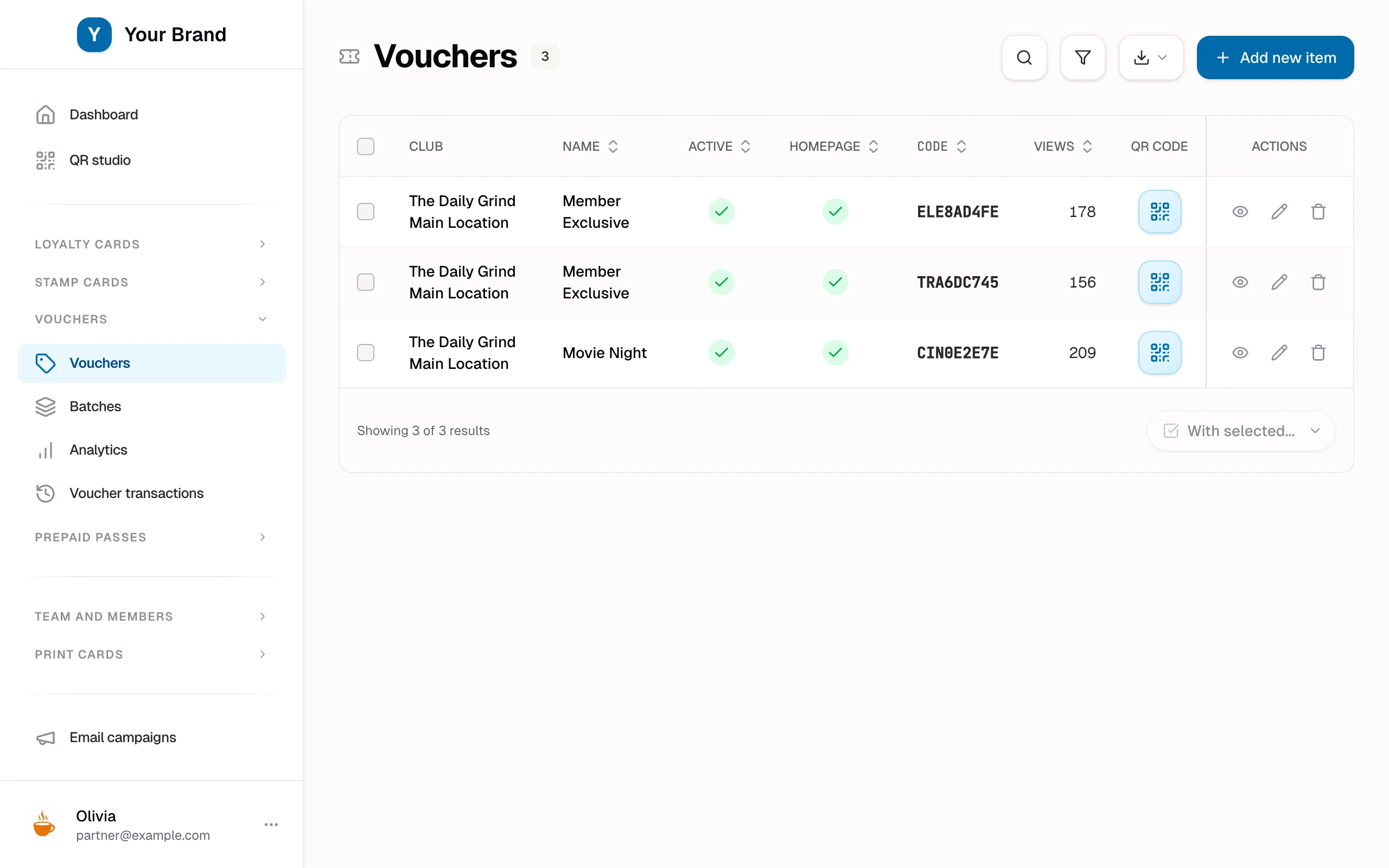Toggle active status of ELE8AD4FE
Screen dimensions: 1389x868
[721, 211]
